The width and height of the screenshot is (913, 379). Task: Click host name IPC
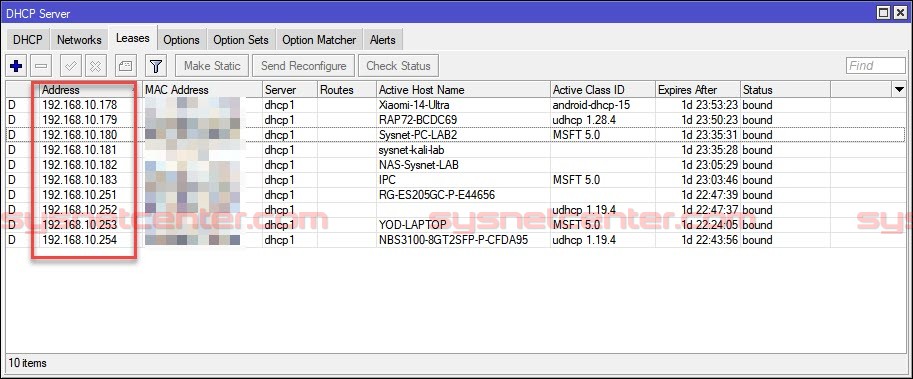[387, 180]
